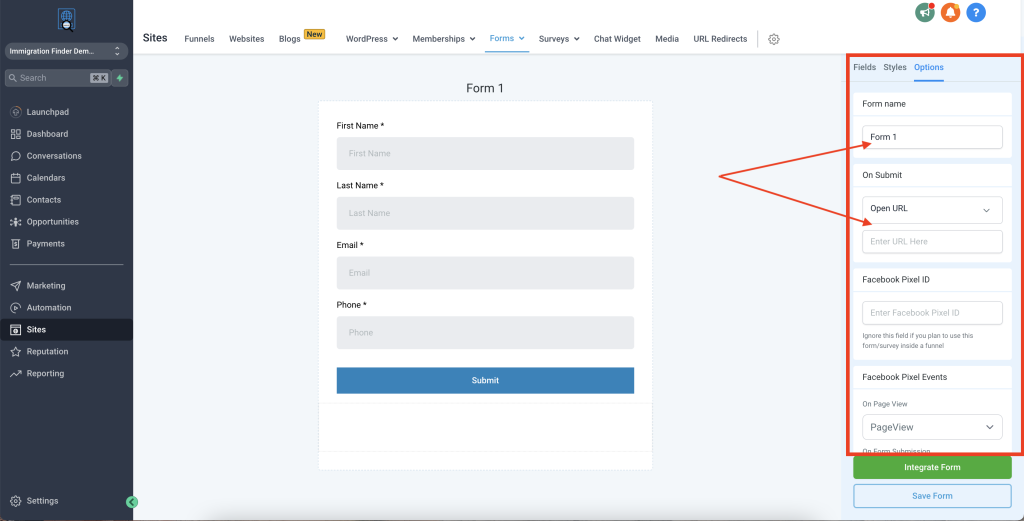Open Launchpad from the sidebar

click(47, 112)
